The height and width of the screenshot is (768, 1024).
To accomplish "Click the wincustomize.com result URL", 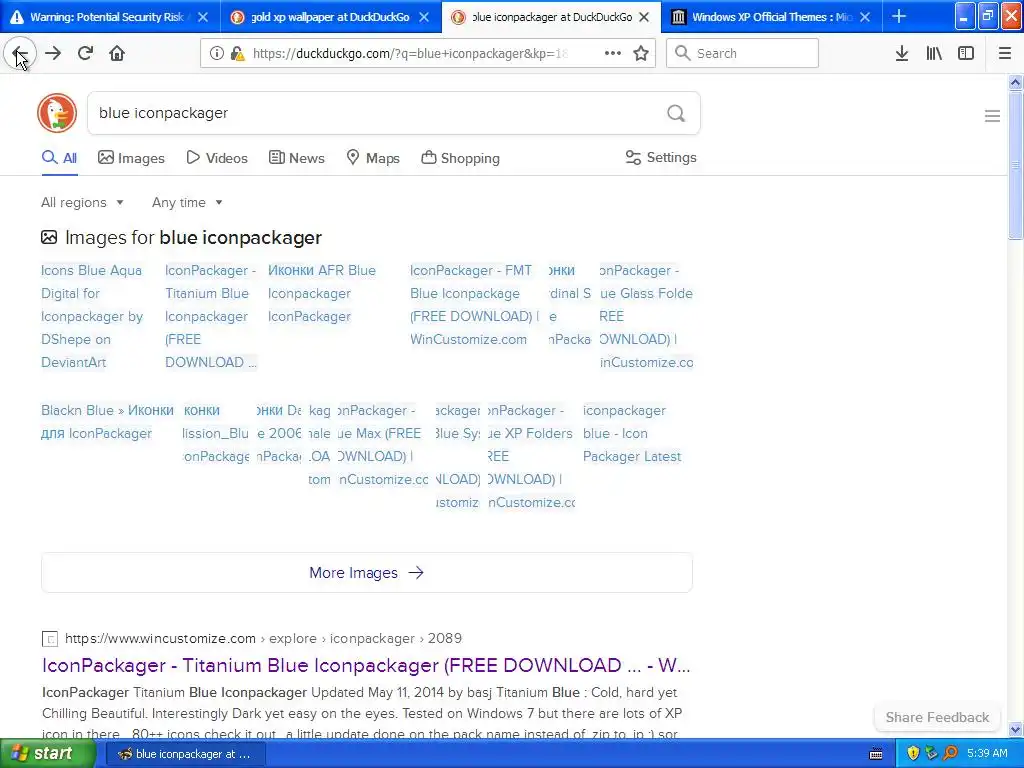I will 263,638.
